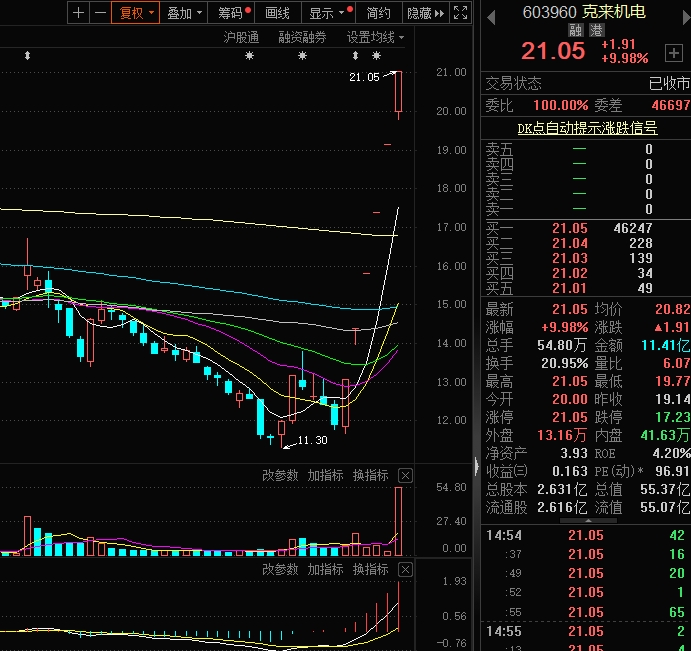
Task: Click the 融资融券 margin trading label
Action: click(x=302, y=38)
